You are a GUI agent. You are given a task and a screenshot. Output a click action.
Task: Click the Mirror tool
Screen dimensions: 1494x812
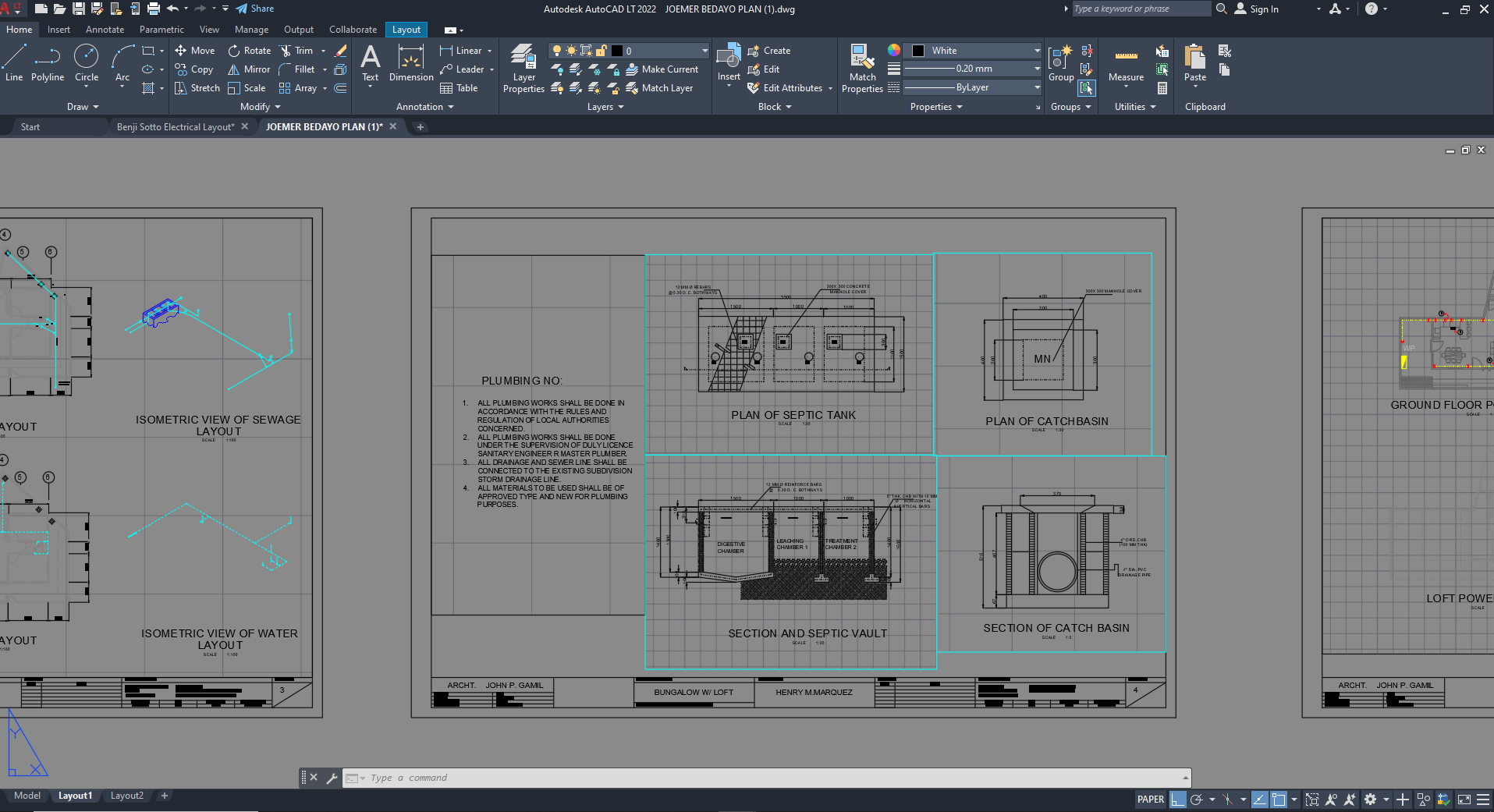tap(249, 69)
